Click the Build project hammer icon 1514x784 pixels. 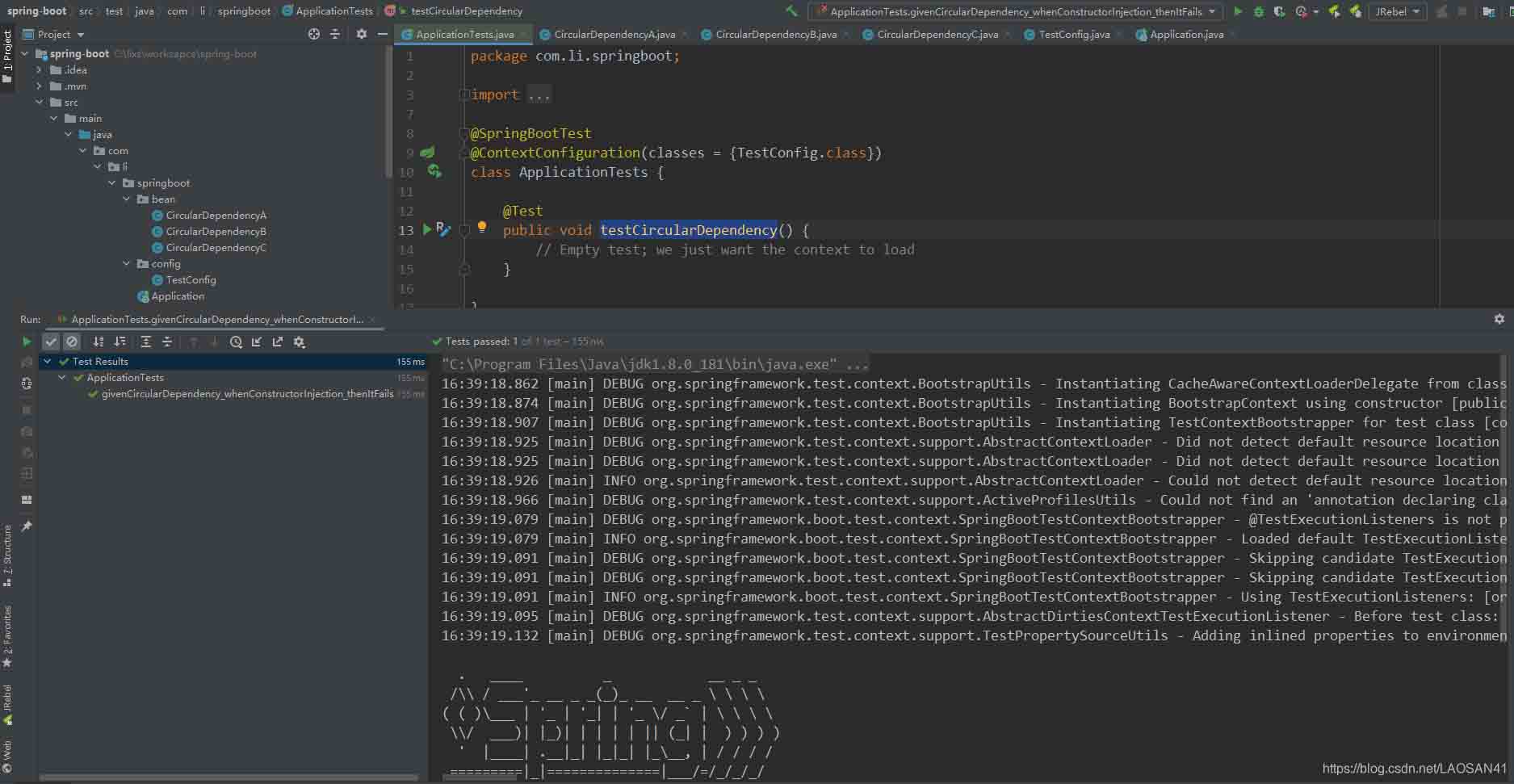pyautogui.click(x=791, y=11)
